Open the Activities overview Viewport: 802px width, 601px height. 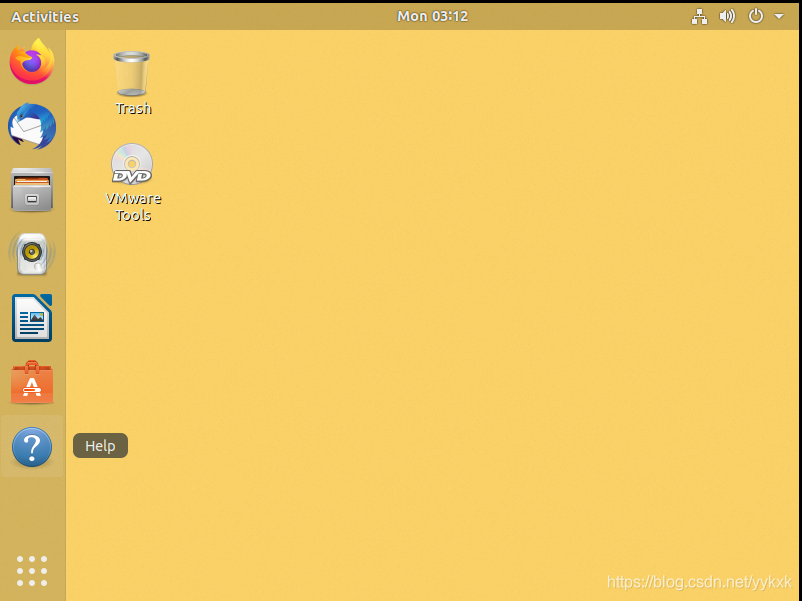(x=45, y=17)
